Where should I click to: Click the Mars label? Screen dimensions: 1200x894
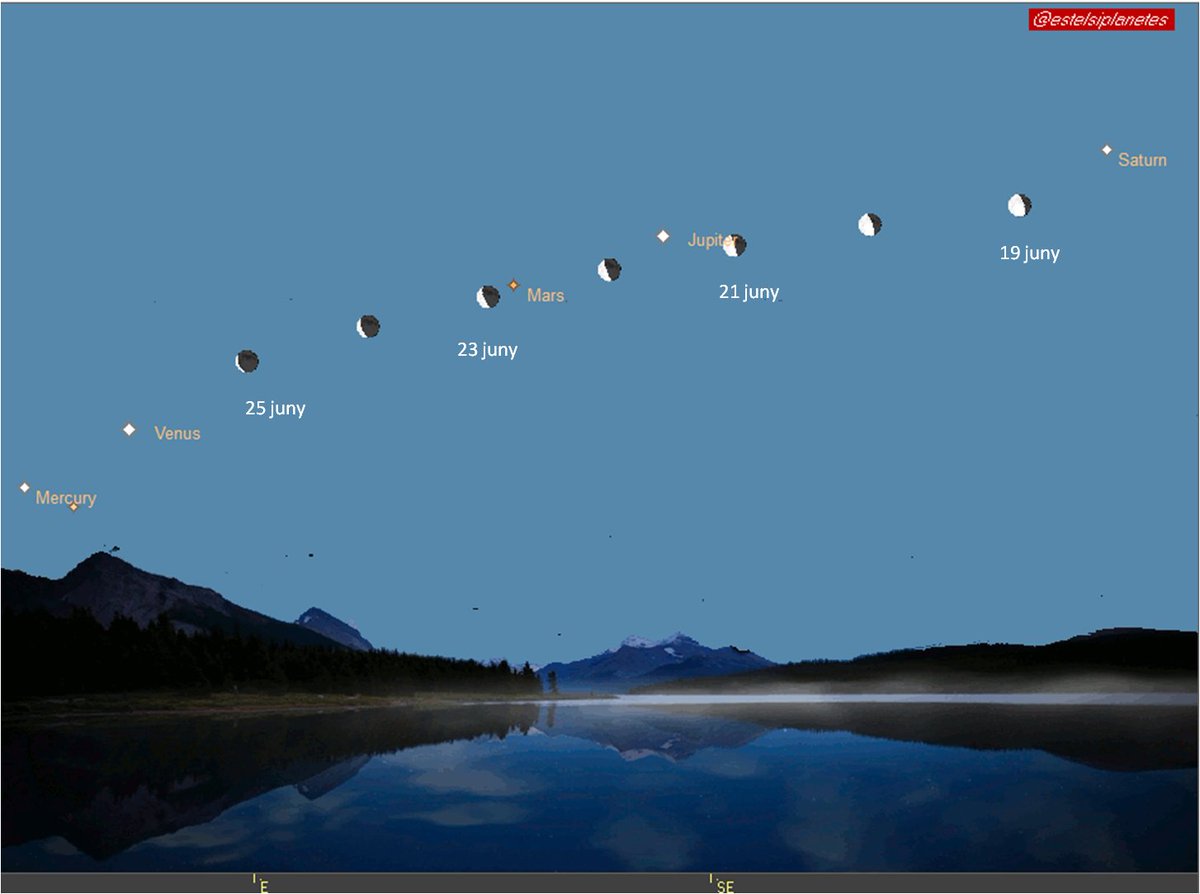point(545,296)
